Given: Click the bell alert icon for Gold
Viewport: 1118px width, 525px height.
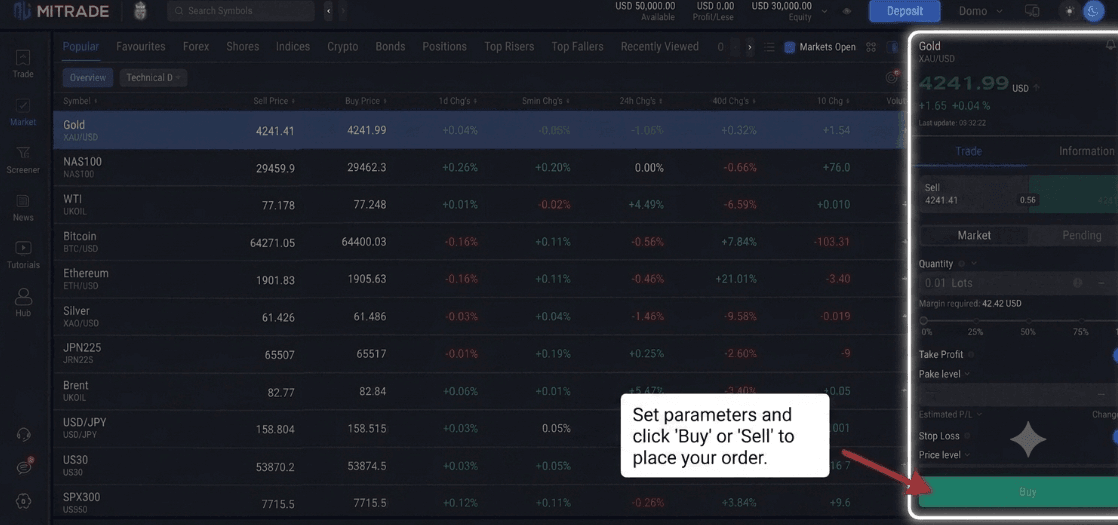Looking at the screenshot, I should [x=1110, y=45].
